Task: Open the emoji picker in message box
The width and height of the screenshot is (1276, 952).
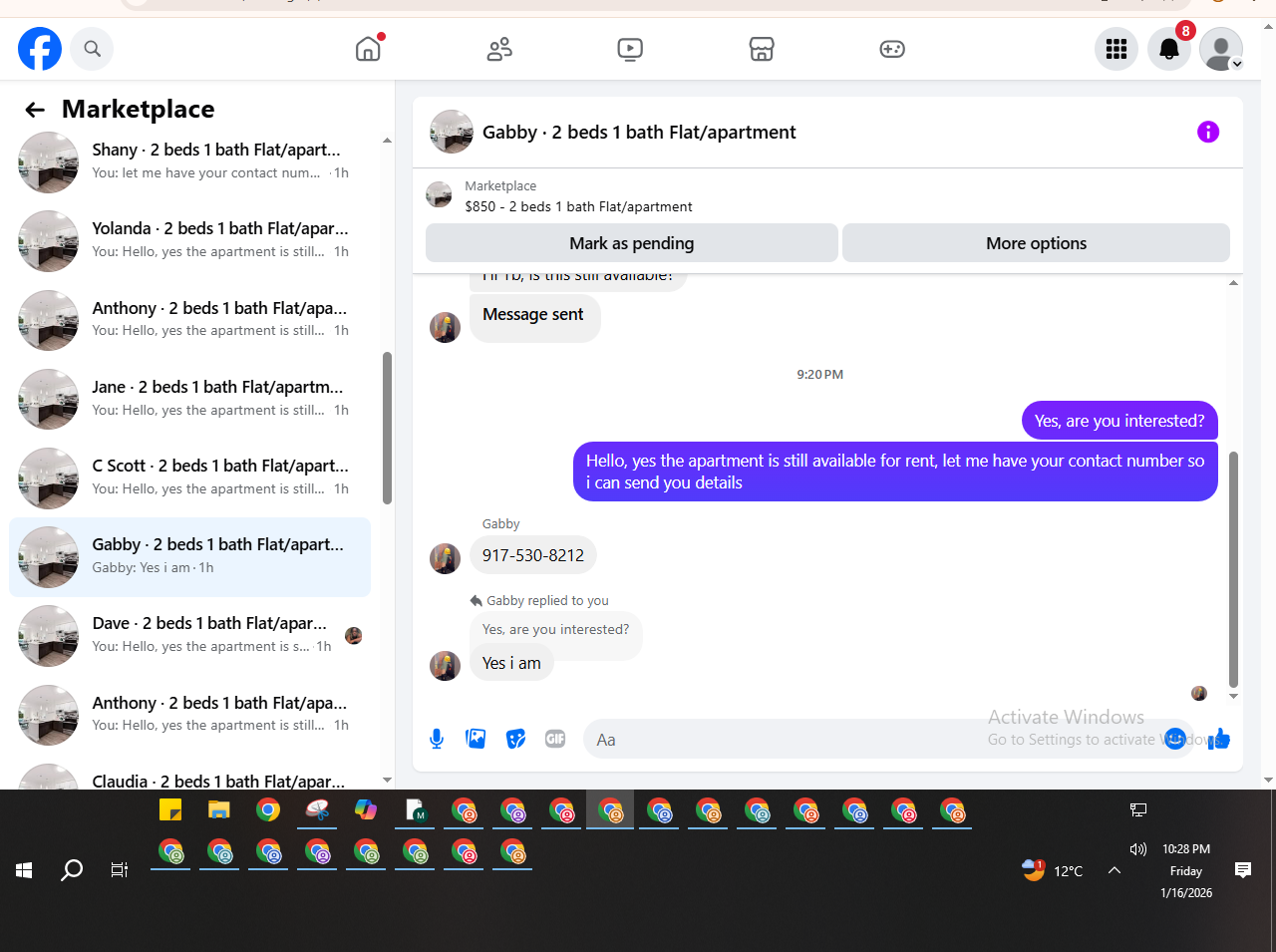Action: pyautogui.click(x=1175, y=739)
